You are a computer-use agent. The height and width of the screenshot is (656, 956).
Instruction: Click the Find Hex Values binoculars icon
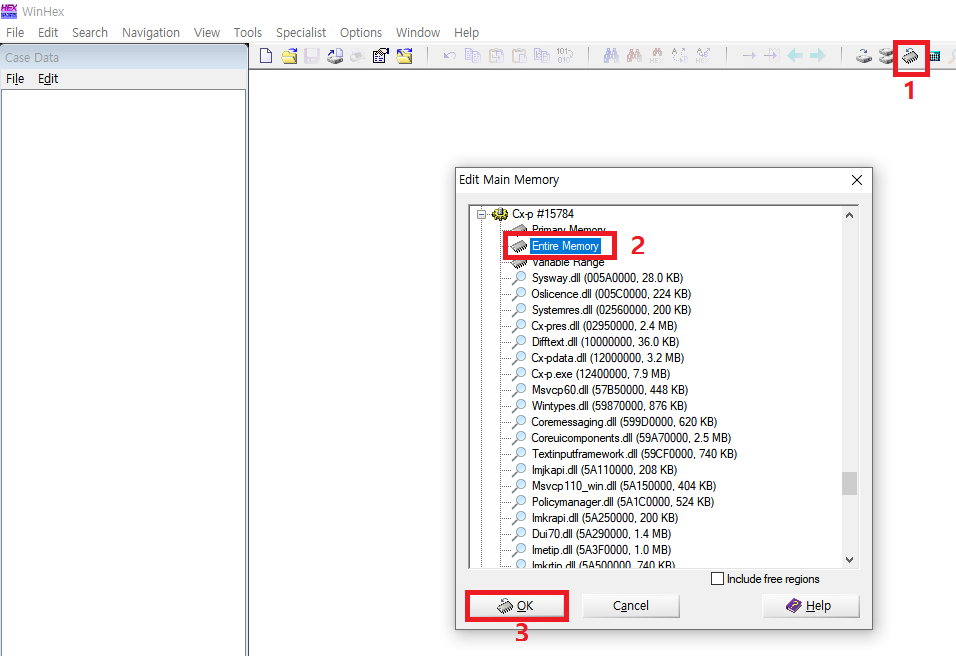[x=657, y=56]
